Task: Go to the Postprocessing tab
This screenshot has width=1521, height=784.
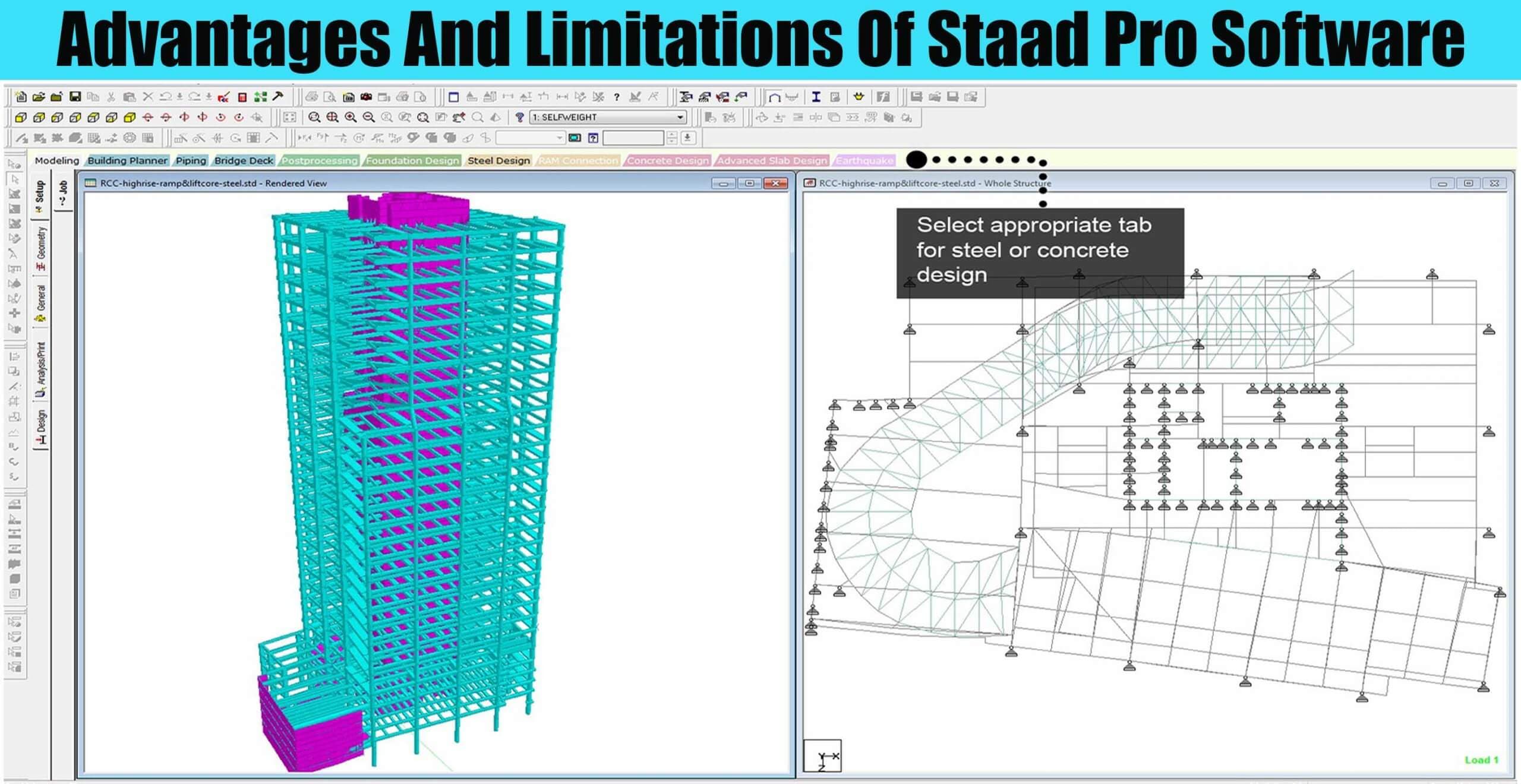Action: coord(320,160)
